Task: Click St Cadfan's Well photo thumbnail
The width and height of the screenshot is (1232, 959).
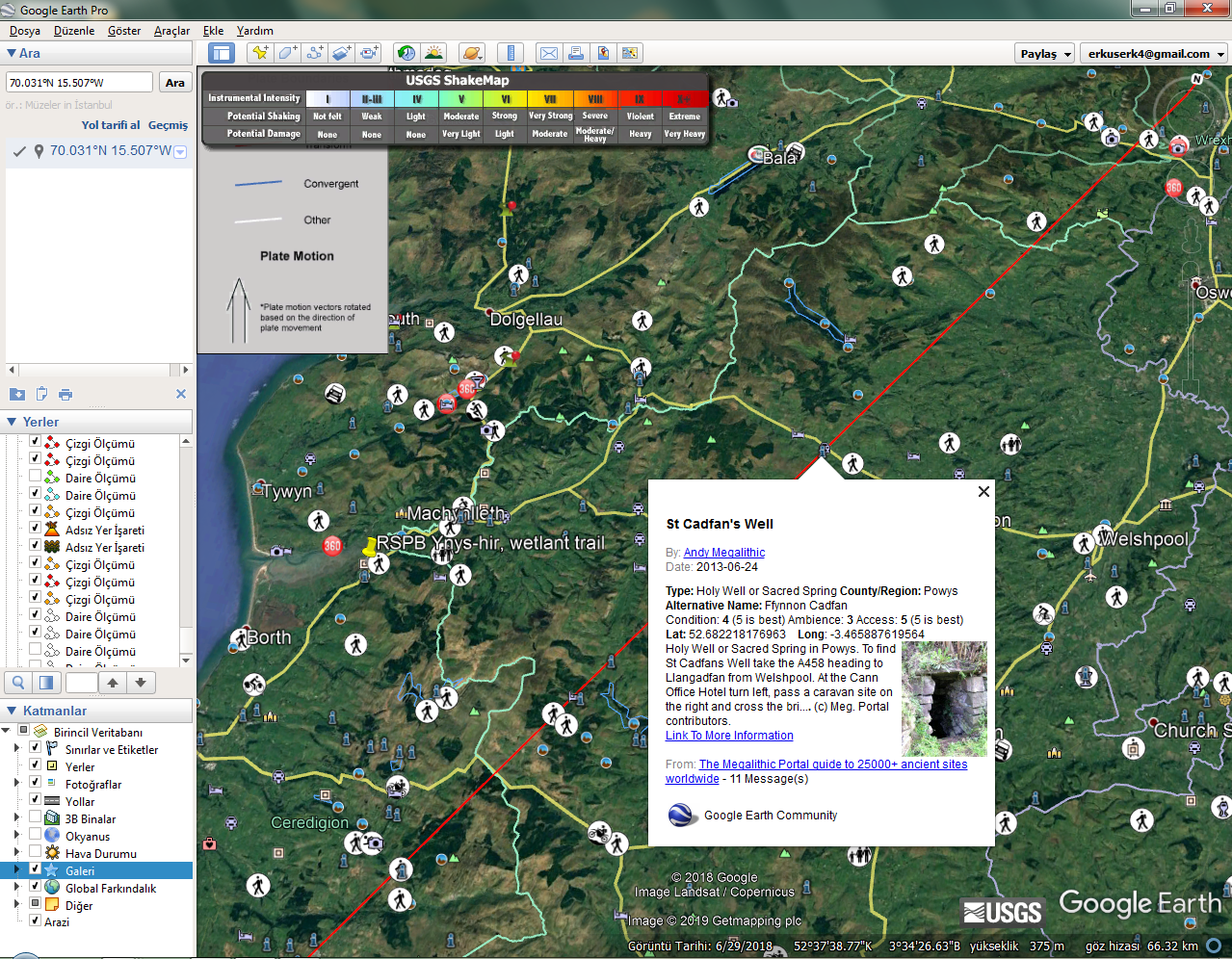Action: [944, 699]
